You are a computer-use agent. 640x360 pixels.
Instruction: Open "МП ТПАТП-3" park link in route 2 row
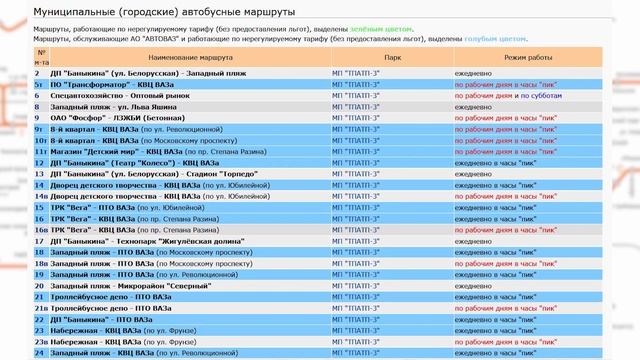(x=356, y=73)
